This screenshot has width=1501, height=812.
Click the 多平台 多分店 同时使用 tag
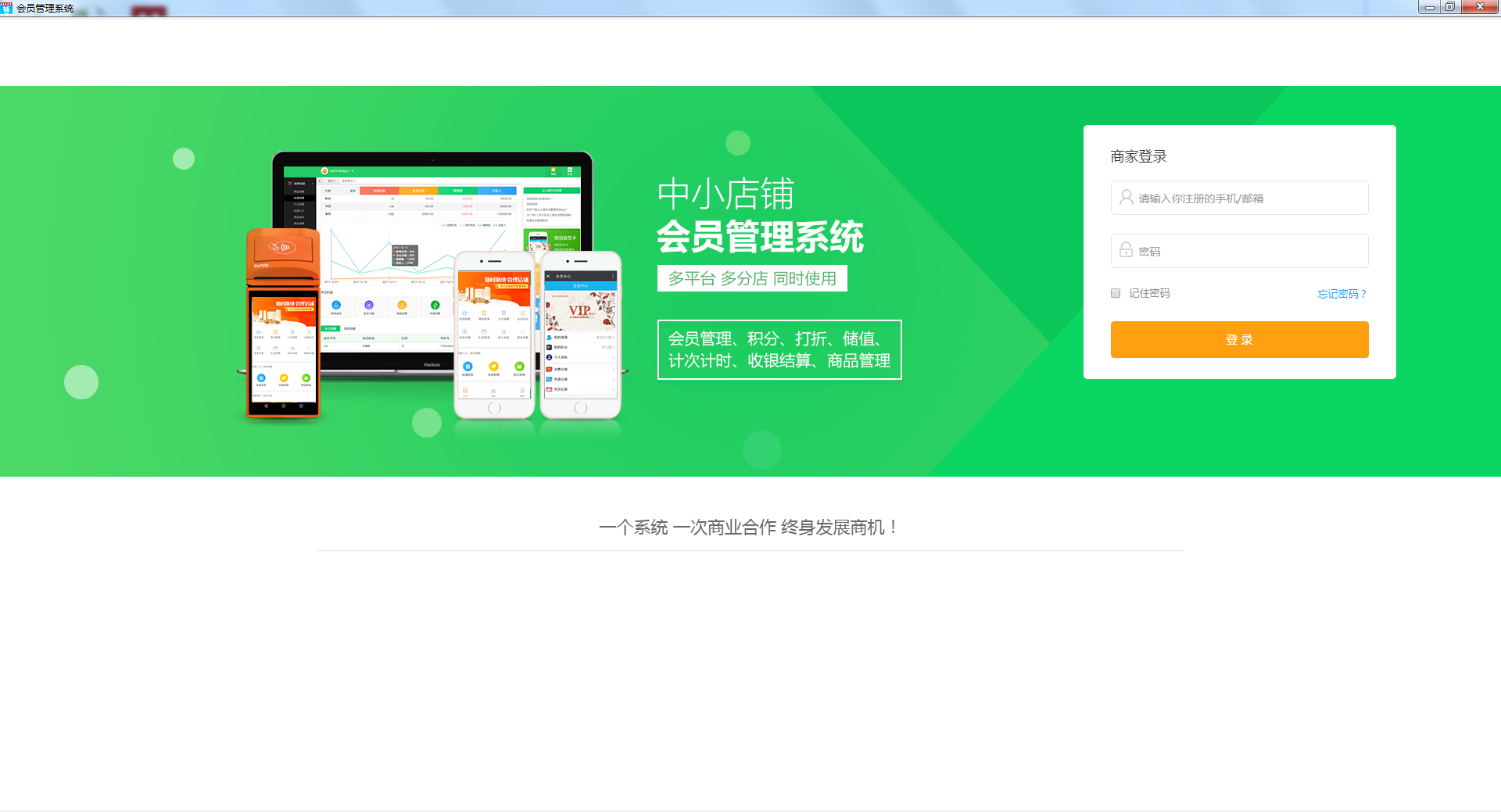point(752,279)
